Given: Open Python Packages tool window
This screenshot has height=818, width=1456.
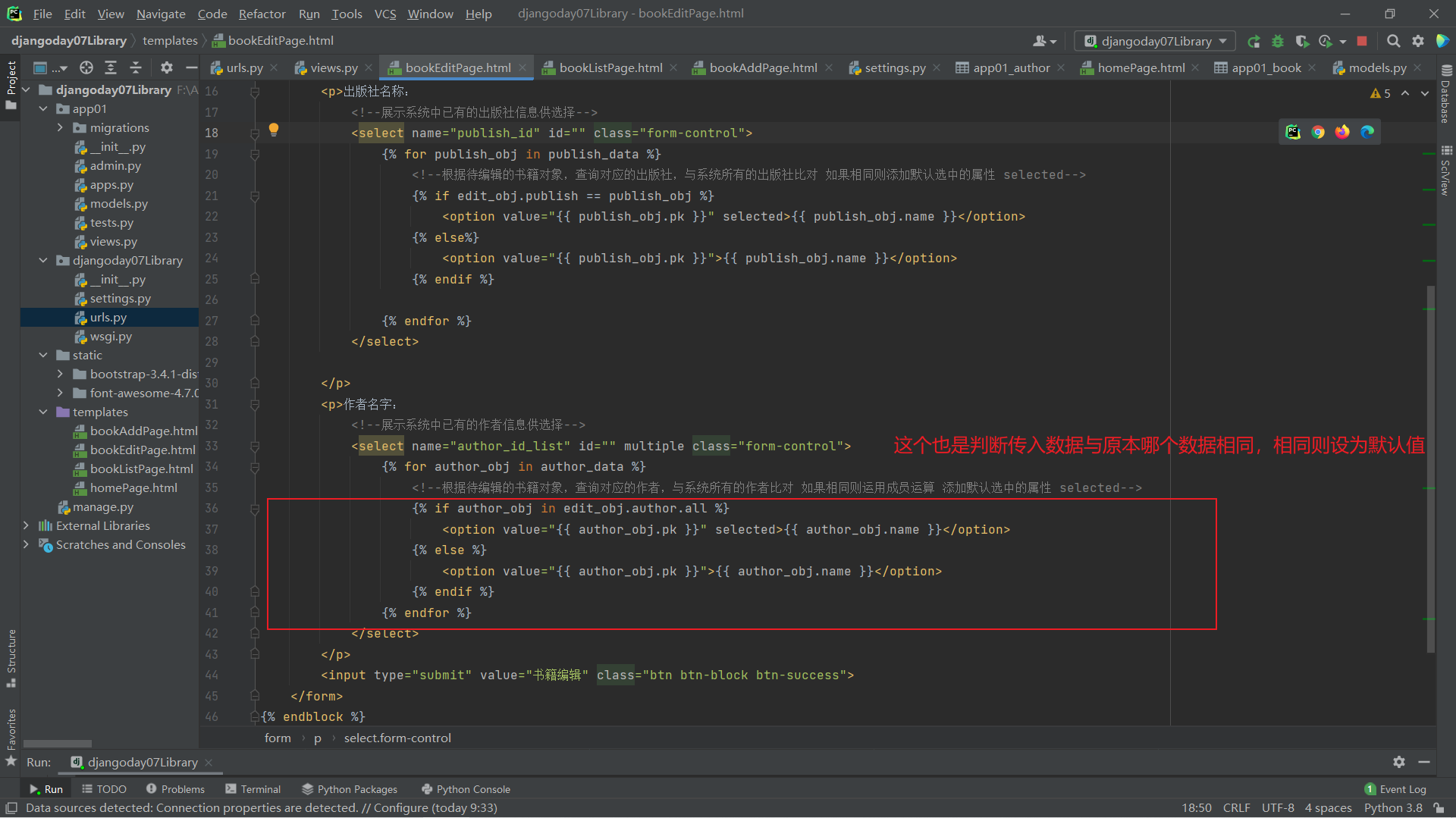Looking at the screenshot, I should tap(350, 789).
